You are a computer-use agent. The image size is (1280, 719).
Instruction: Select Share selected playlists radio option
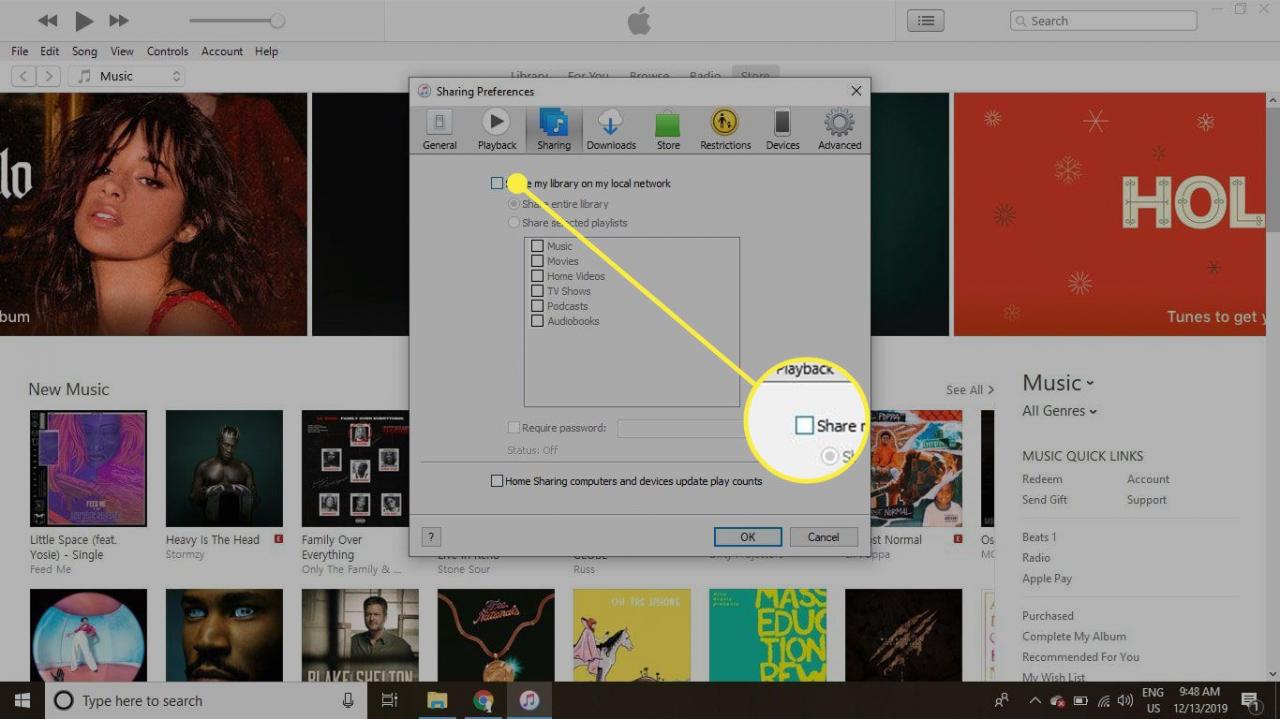[514, 223]
